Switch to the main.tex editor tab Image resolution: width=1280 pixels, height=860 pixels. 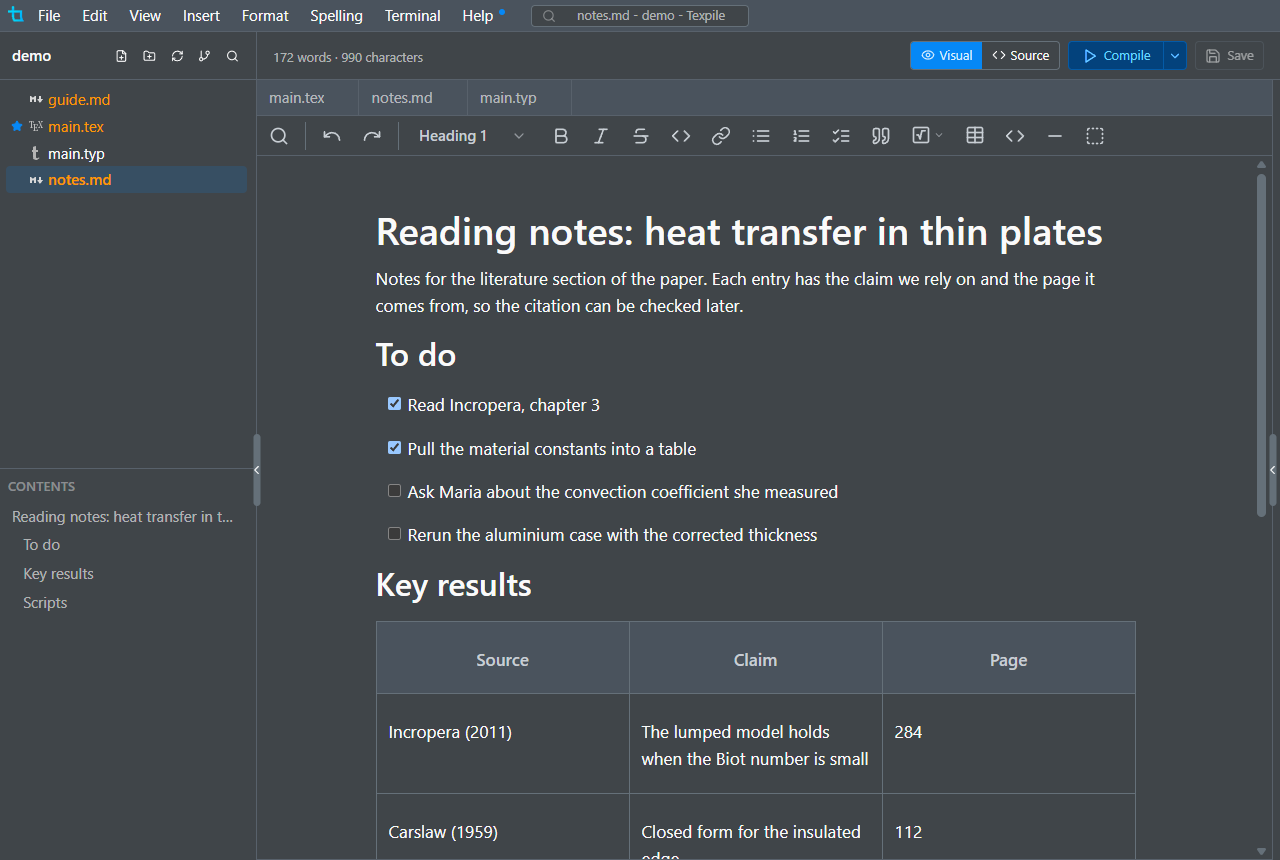click(x=308, y=98)
